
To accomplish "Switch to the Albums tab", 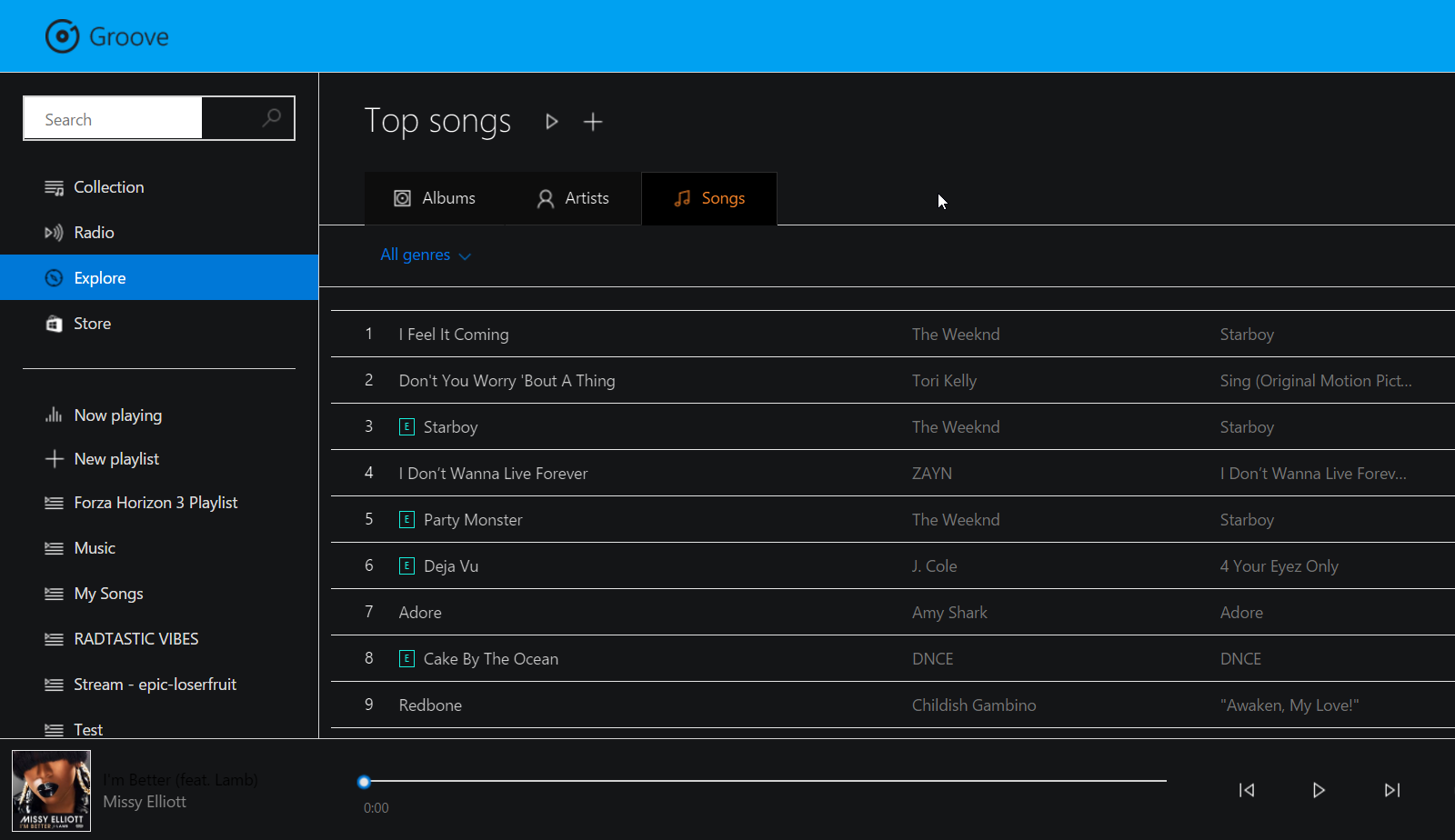I will [x=435, y=198].
